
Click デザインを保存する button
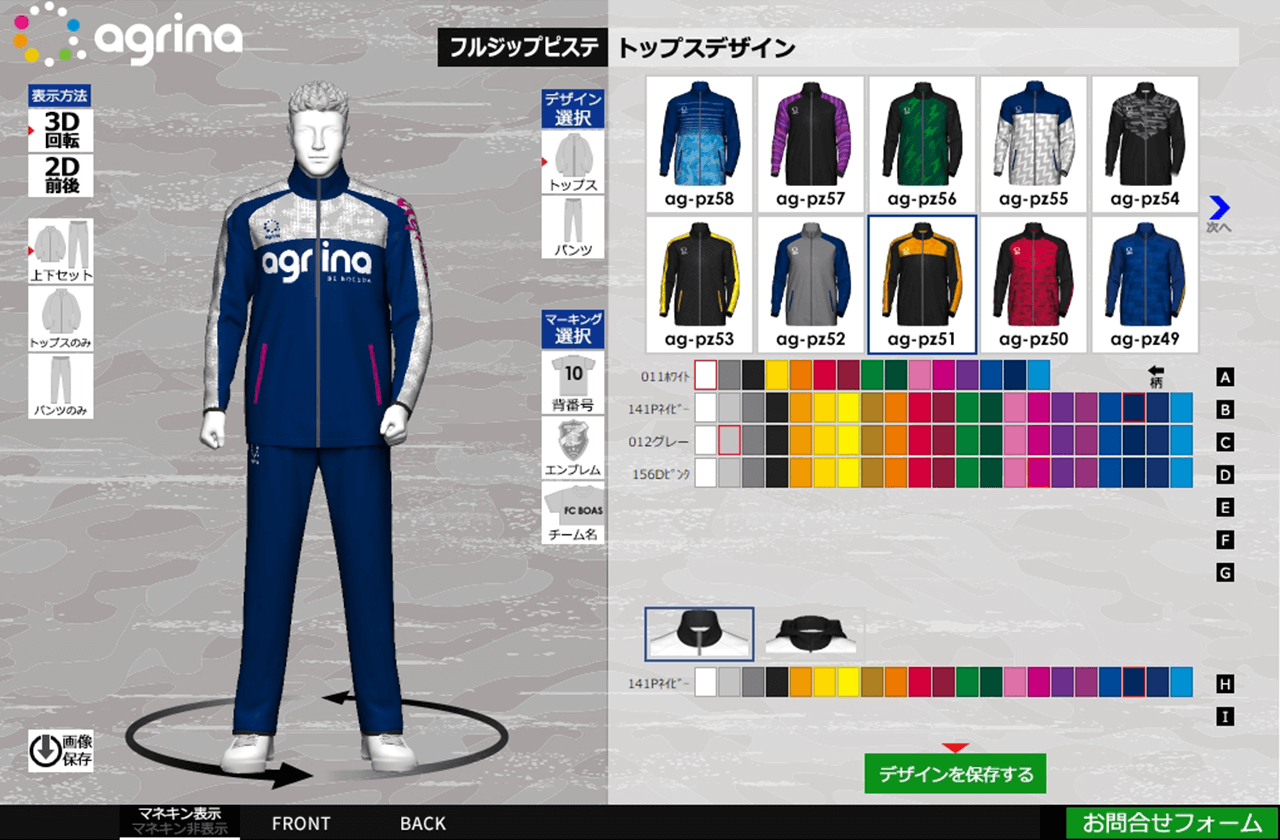955,774
